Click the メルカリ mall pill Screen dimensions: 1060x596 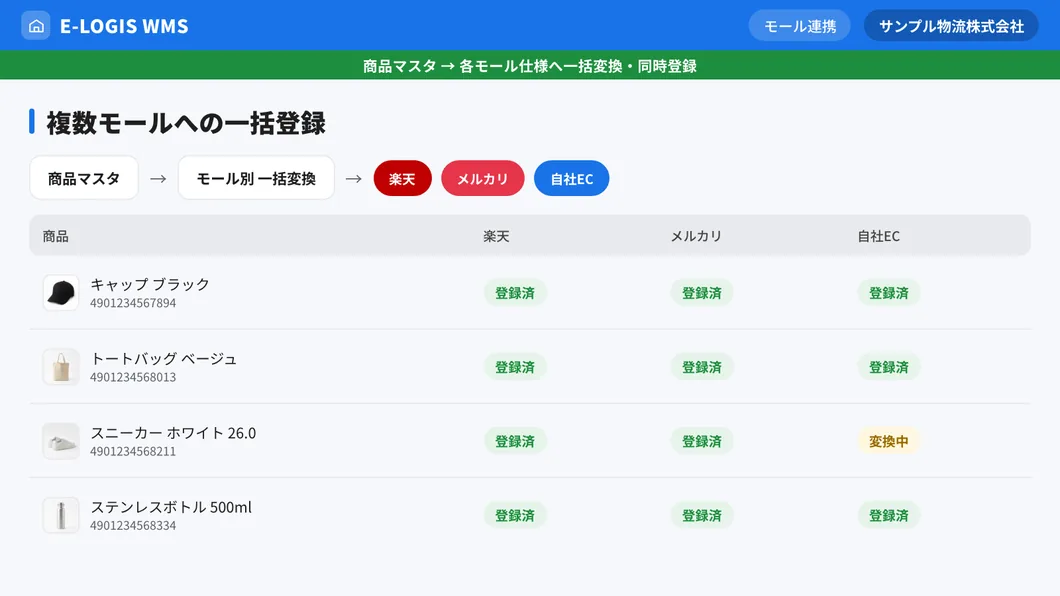483,178
